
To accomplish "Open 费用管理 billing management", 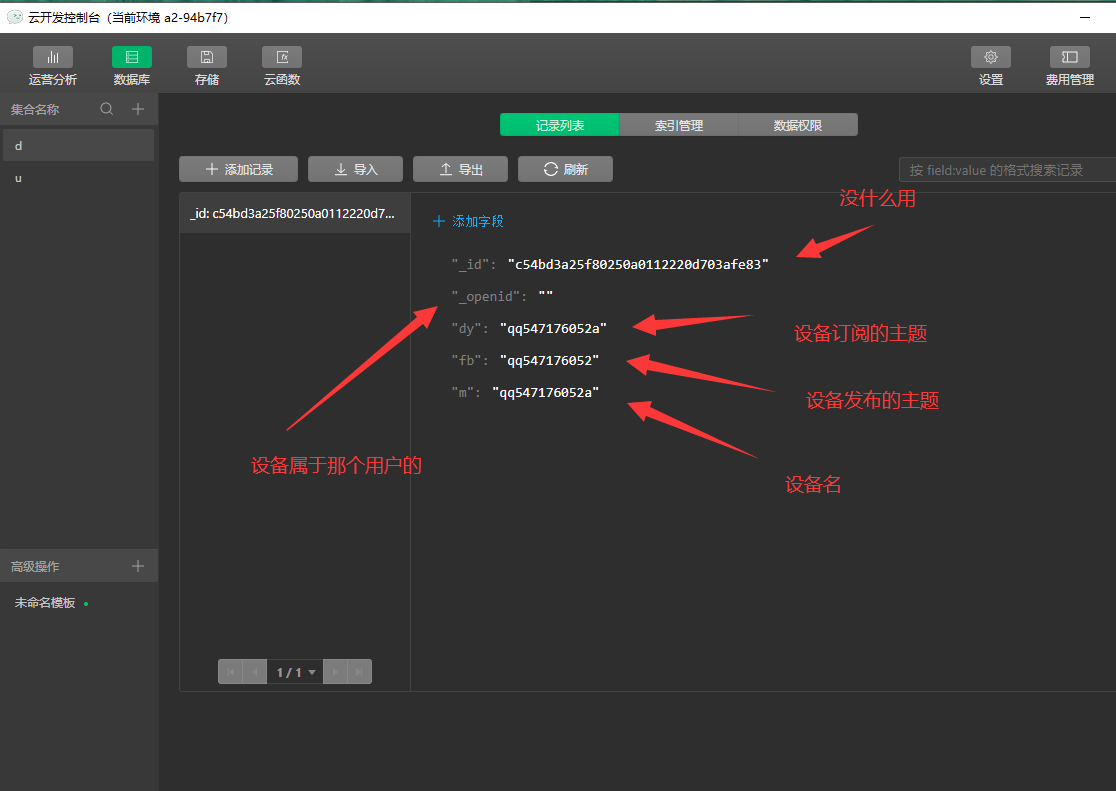I will (x=1069, y=66).
